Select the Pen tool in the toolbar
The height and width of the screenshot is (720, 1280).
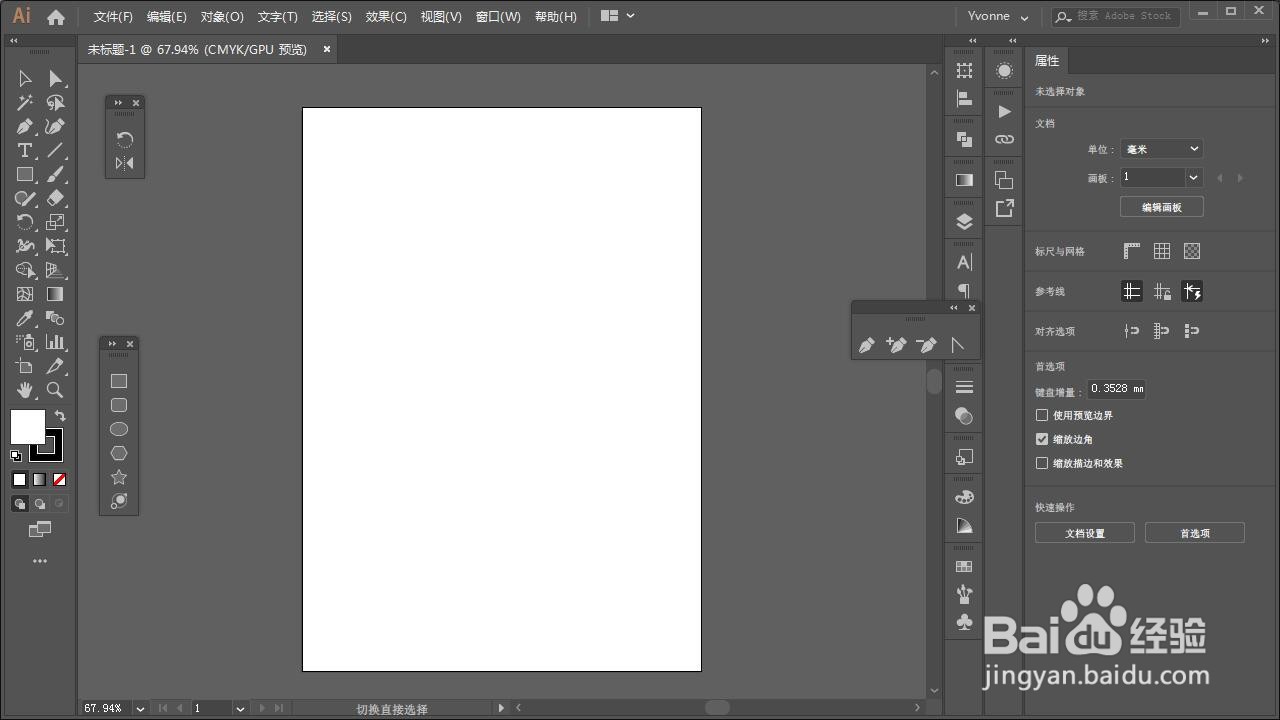tap(25, 126)
